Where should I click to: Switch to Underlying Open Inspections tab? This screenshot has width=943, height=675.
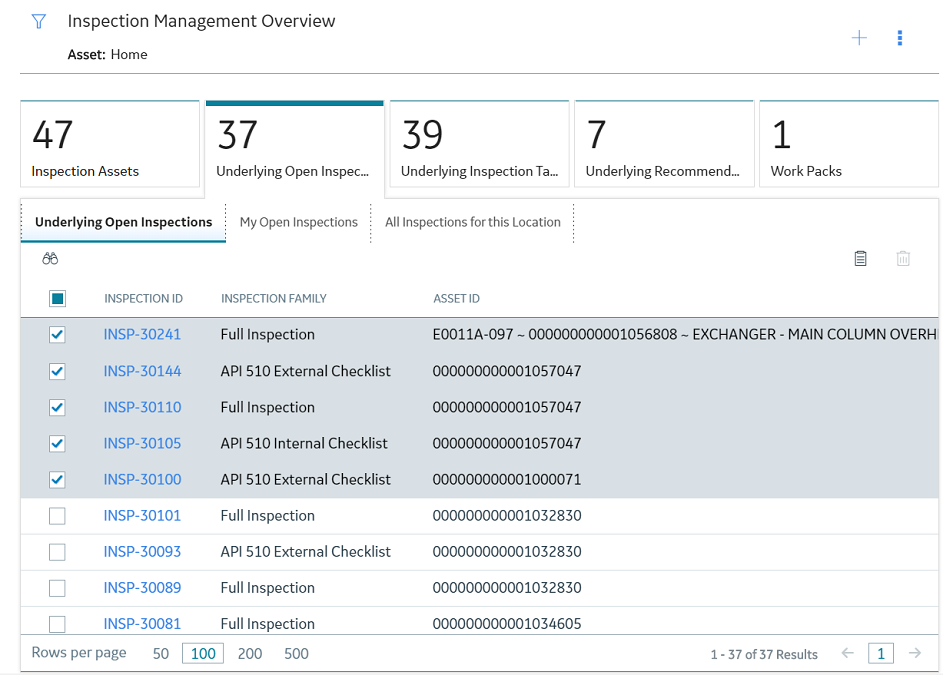123,222
